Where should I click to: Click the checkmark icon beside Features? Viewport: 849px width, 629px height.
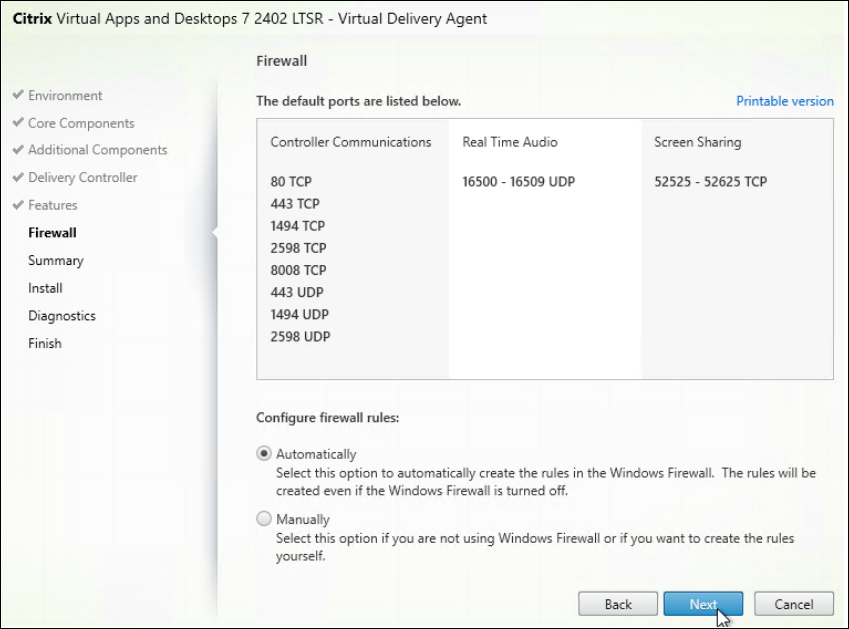pos(18,205)
